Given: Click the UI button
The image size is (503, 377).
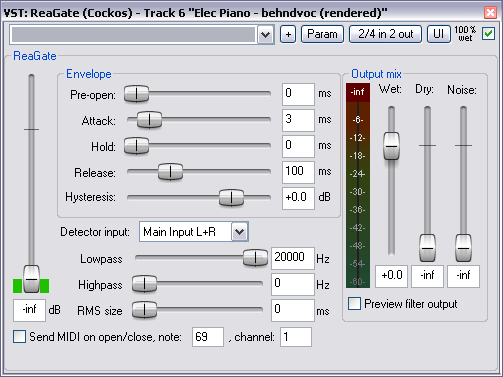Looking at the screenshot, I should 438,34.
